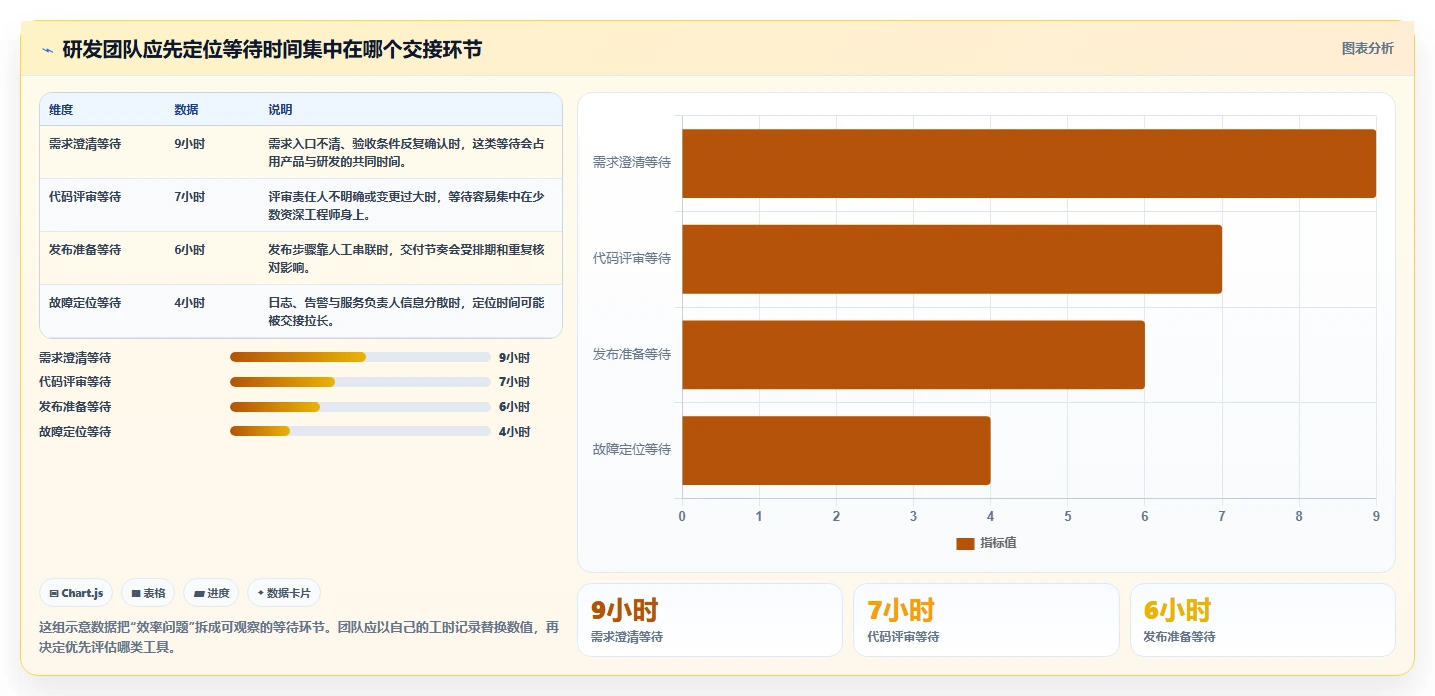Click the 代码评审等待 chart axis label
1435x696 pixels.
pyautogui.click(x=632, y=258)
